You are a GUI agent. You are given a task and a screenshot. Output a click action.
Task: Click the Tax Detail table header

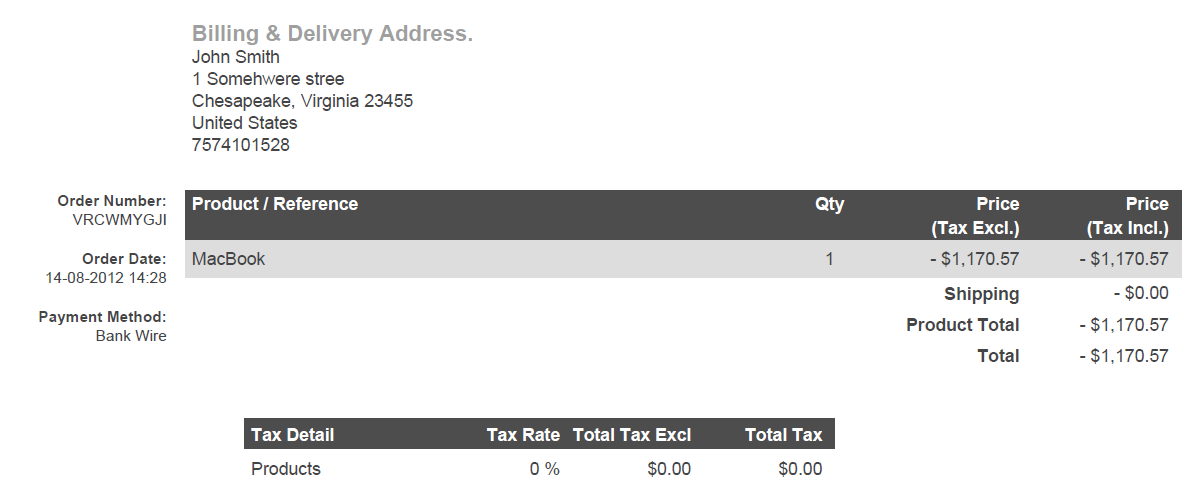pyautogui.click(x=293, y=435)
